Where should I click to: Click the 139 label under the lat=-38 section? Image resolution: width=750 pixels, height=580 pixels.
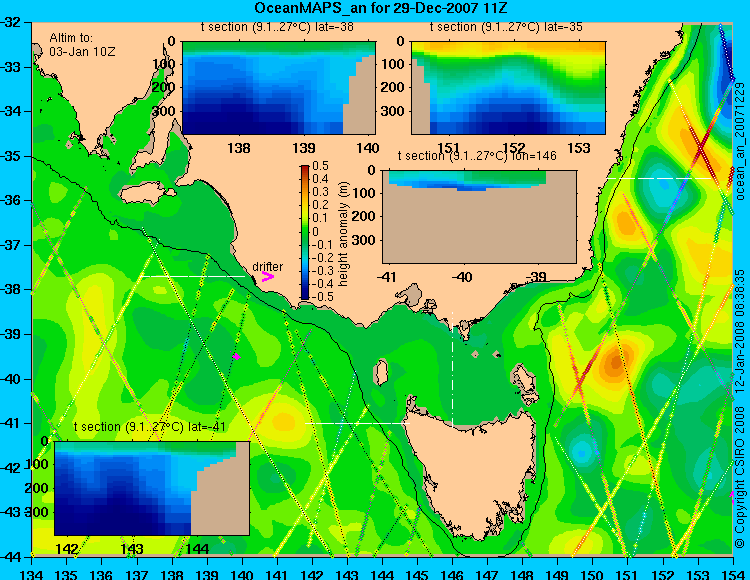pos(304,148)
